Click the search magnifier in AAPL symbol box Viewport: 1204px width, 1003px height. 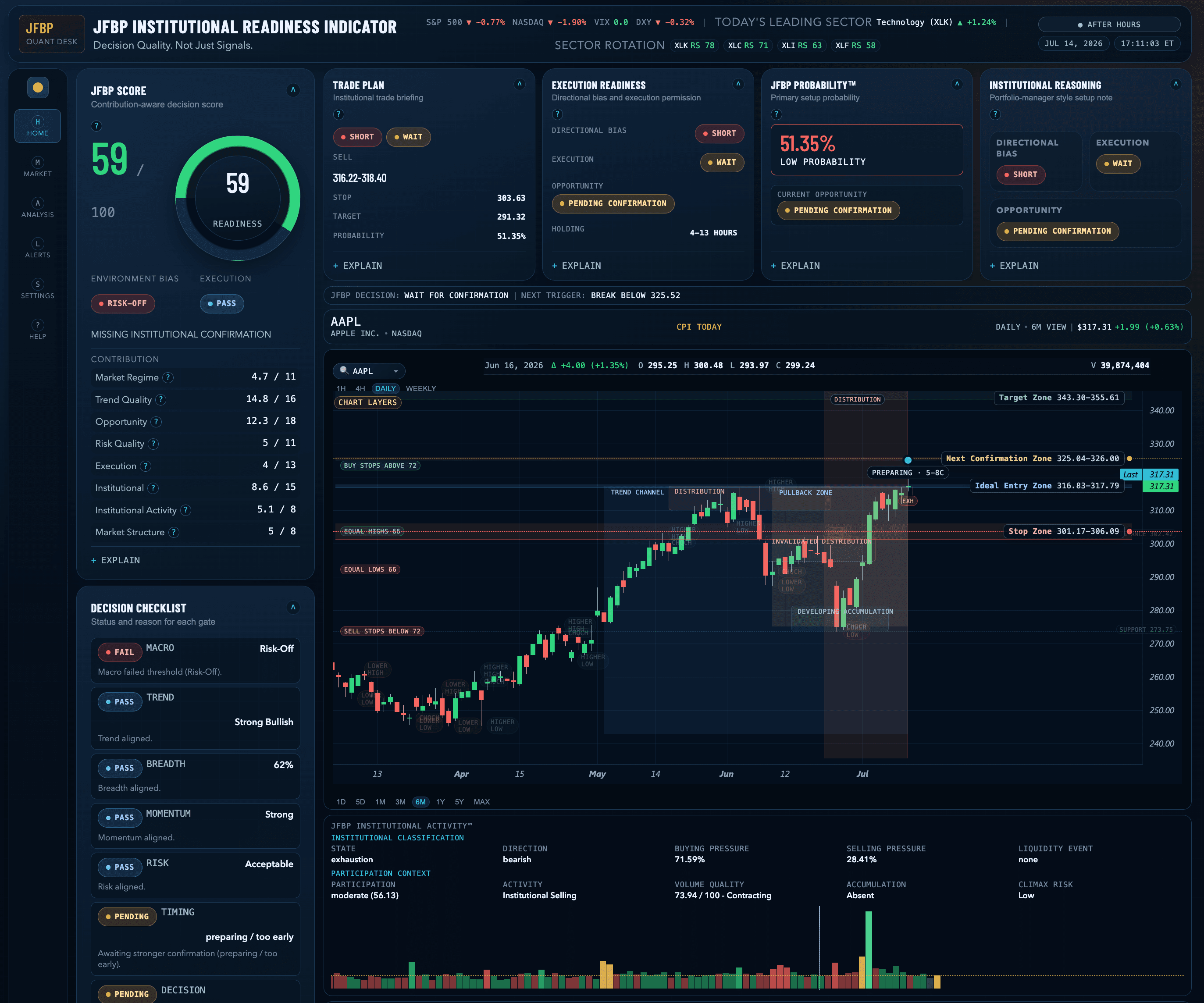344,370
